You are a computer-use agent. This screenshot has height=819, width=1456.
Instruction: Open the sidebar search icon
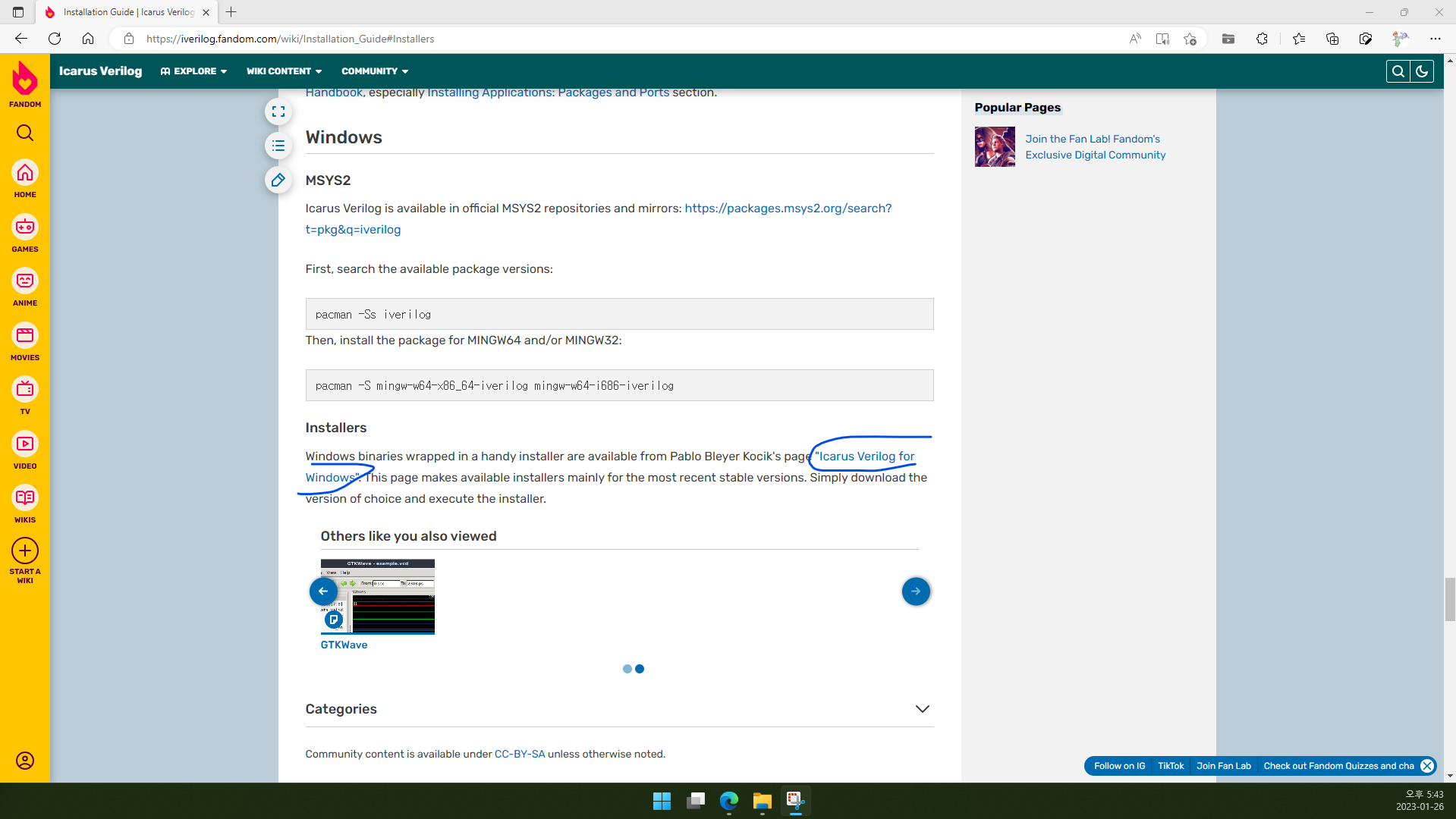25,133
